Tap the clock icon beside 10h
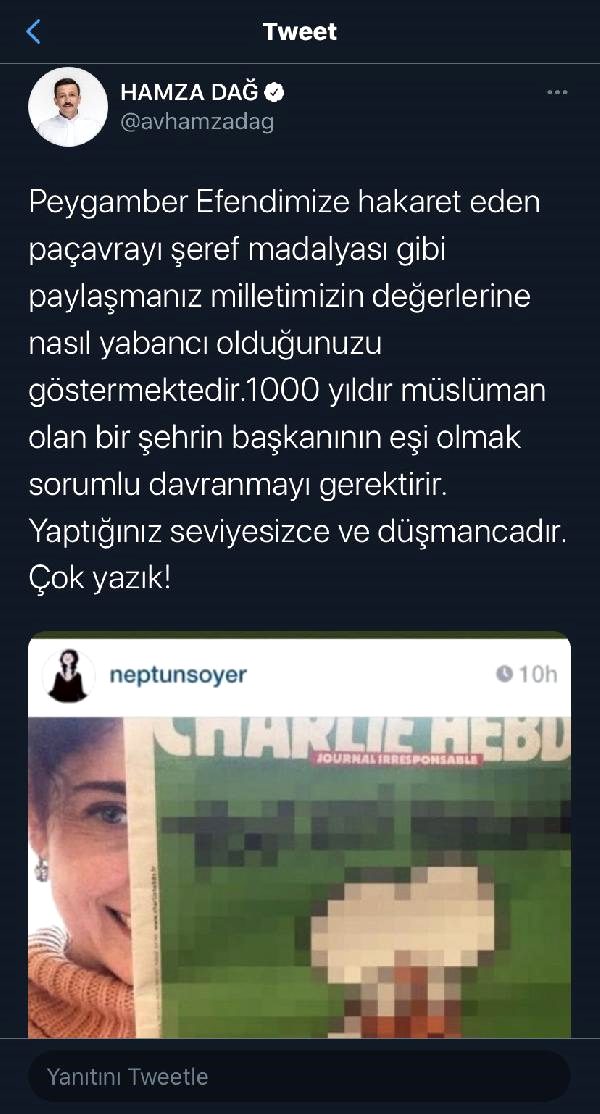Viewport: 600px width, 1114px height. pos(504,674)
